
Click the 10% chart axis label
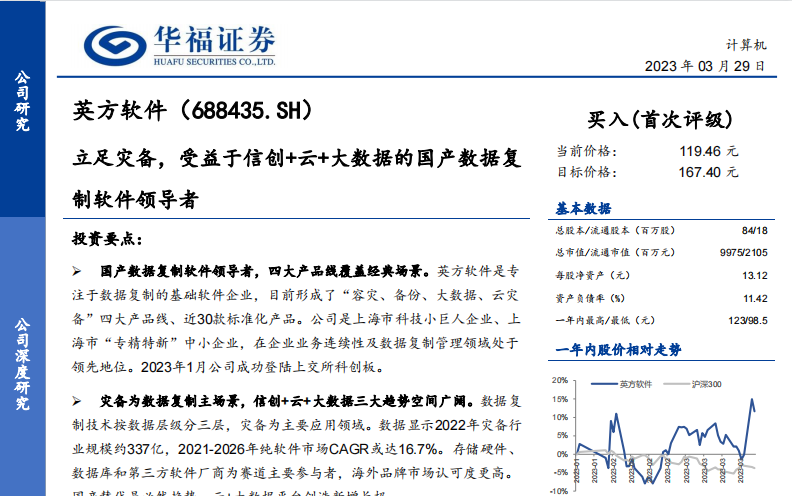point(560,417)
